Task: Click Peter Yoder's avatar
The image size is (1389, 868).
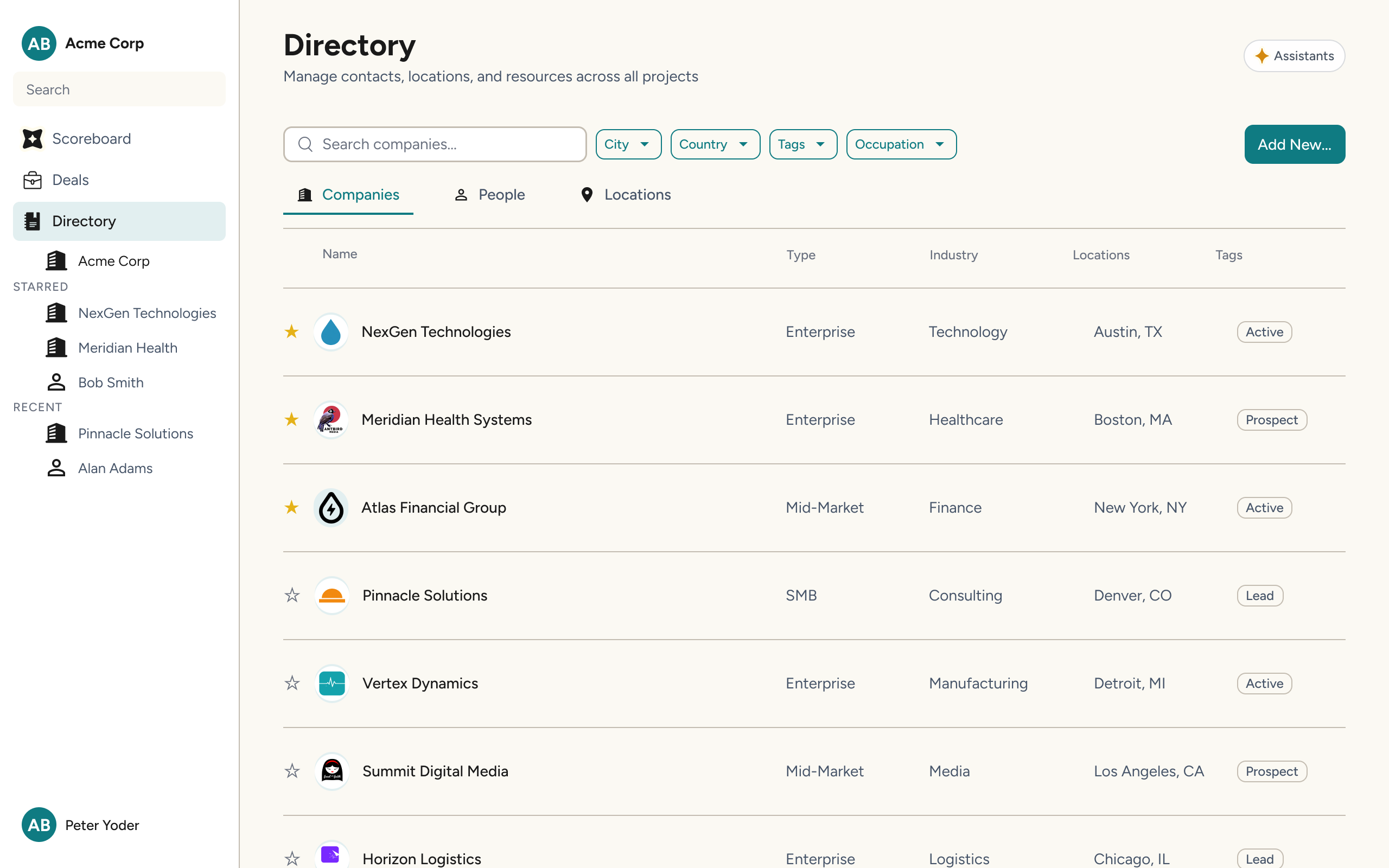Action: click(x=39, y=825)
